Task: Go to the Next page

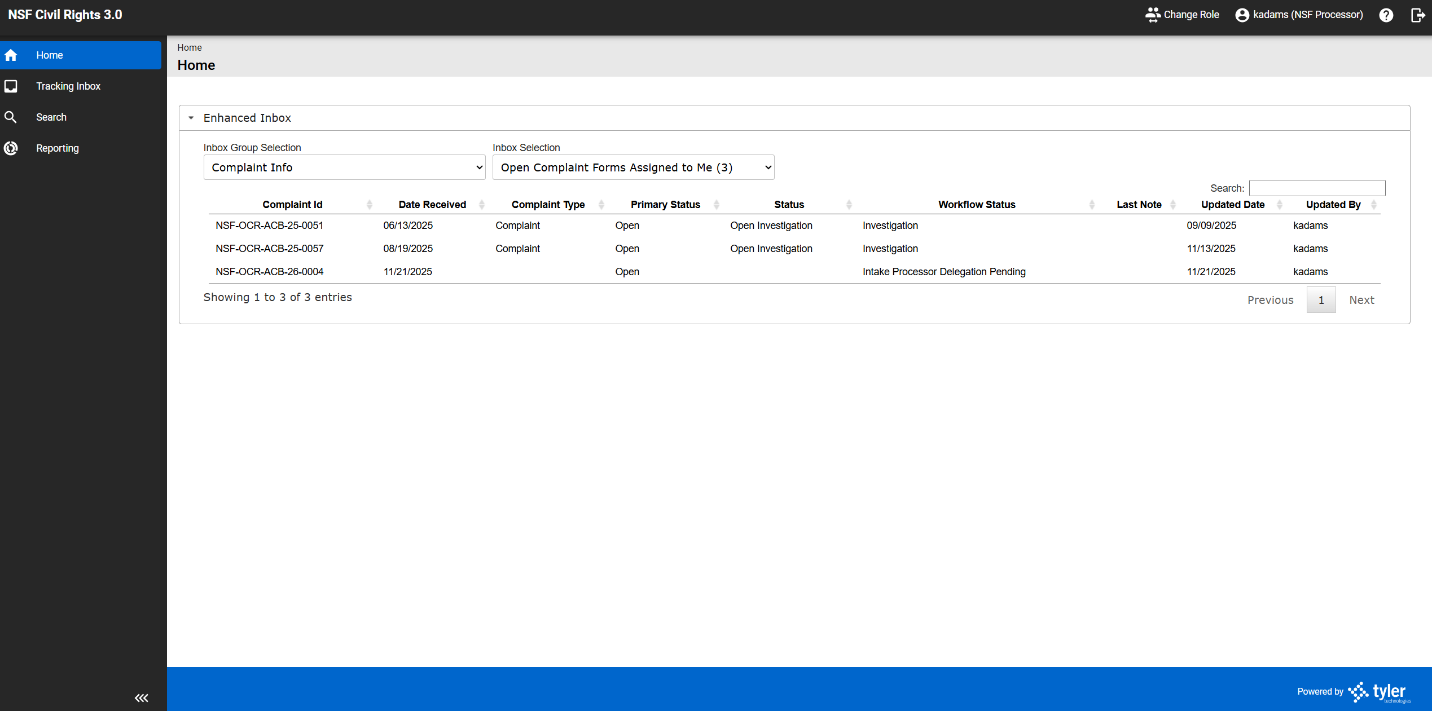Action: [x=1361, y=300]
